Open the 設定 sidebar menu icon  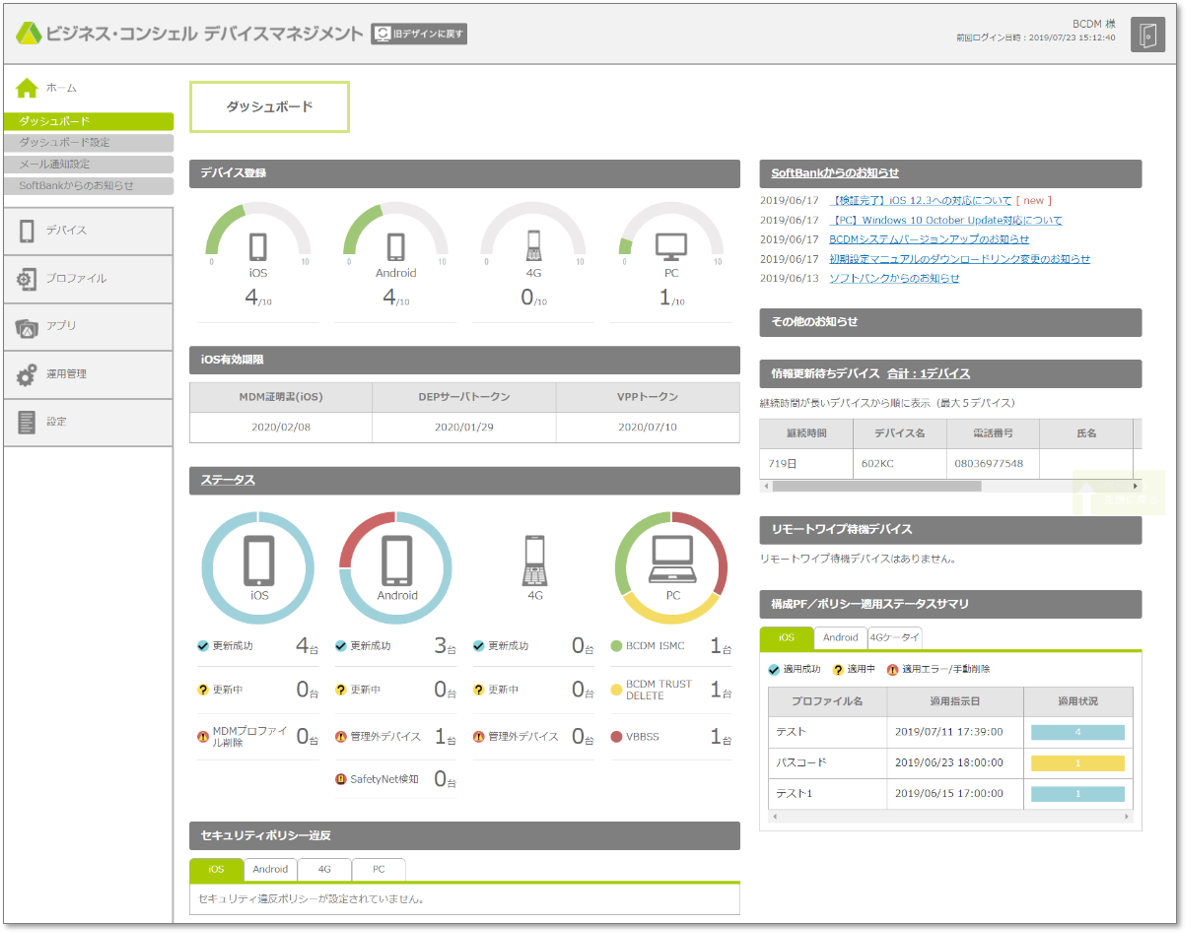click(x=27, y=422)
